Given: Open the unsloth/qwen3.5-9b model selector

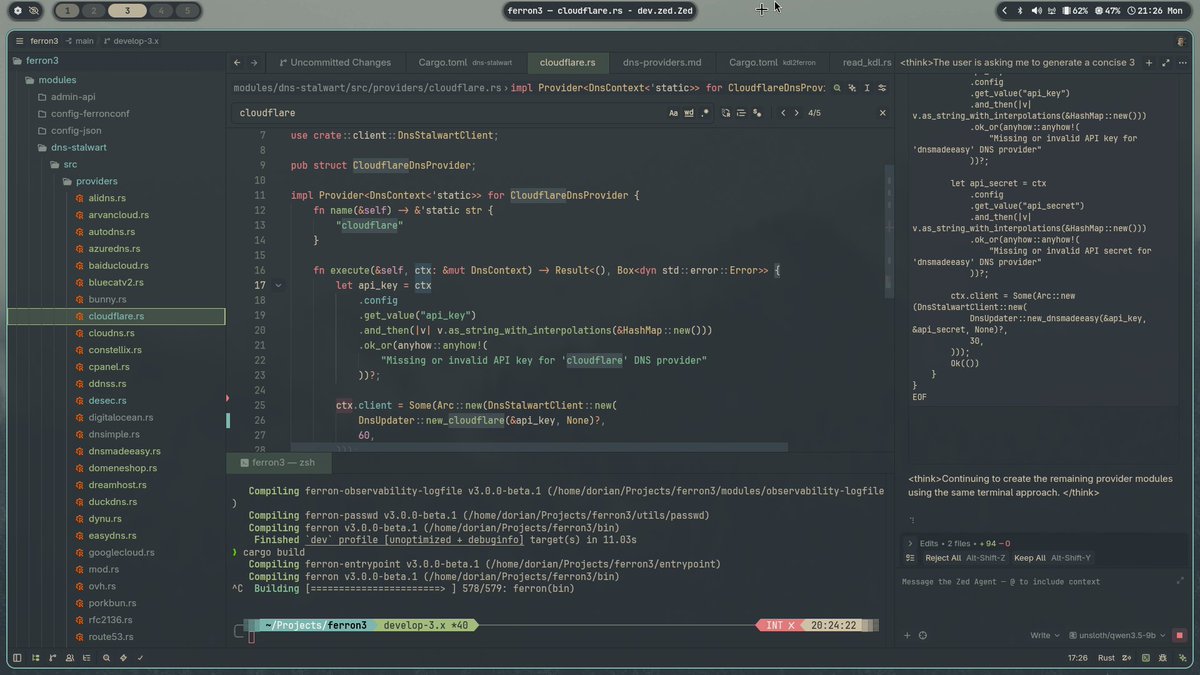Looking at the screenshot, I should point(1117,635).
